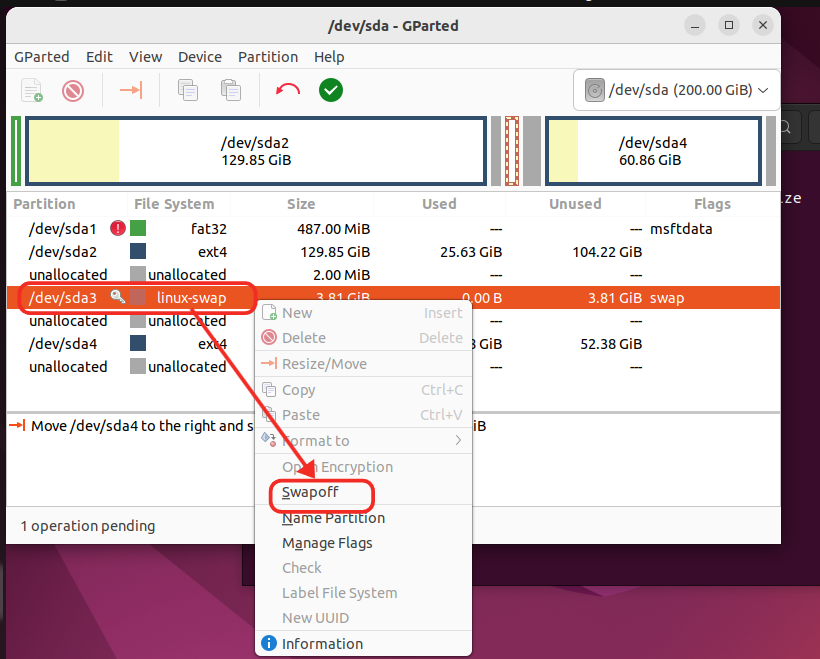Select the /dev/sda3 linux-swap row
This screenshot has height=659, width=820.
pos(393,297)
